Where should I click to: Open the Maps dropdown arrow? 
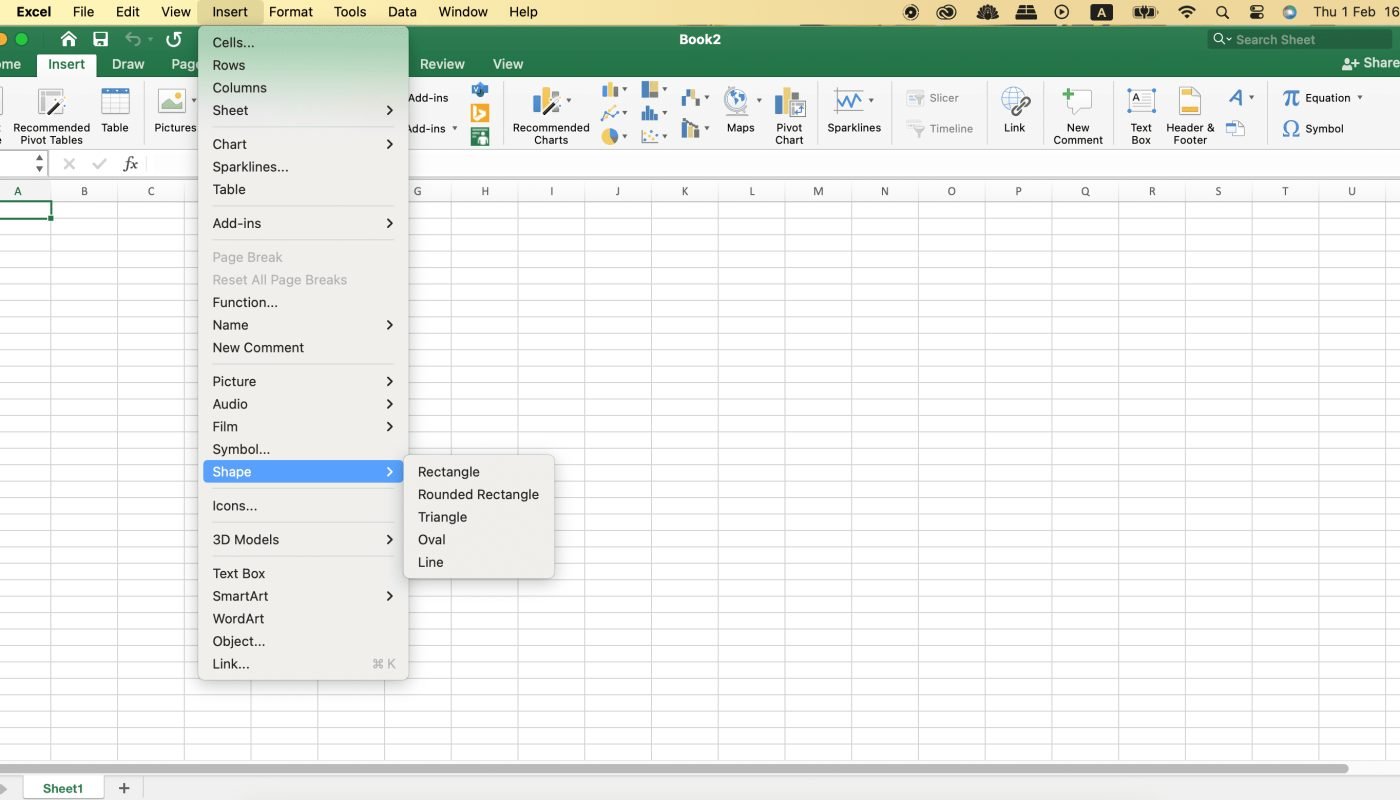[759, 100]
